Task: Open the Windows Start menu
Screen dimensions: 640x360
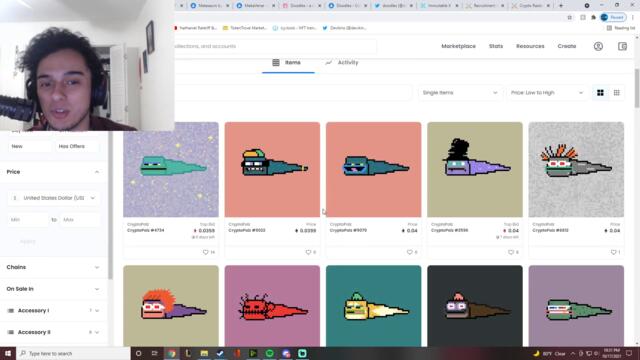Action: [8, 353]
